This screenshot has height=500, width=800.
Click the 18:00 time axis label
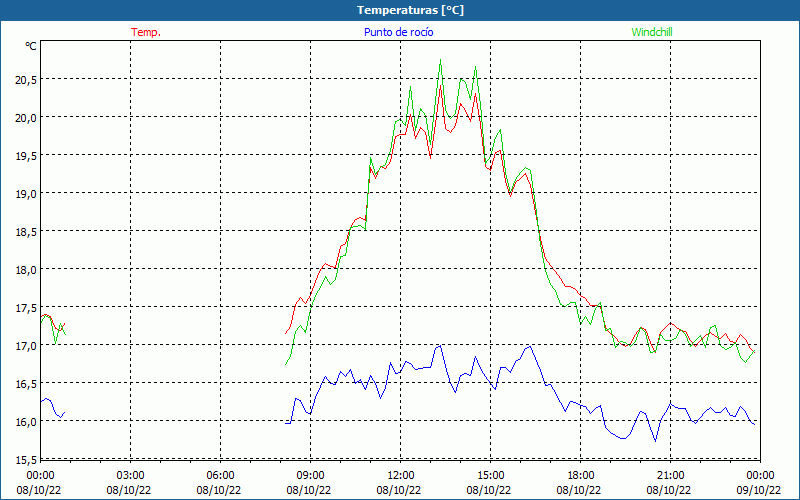[581, 476]
